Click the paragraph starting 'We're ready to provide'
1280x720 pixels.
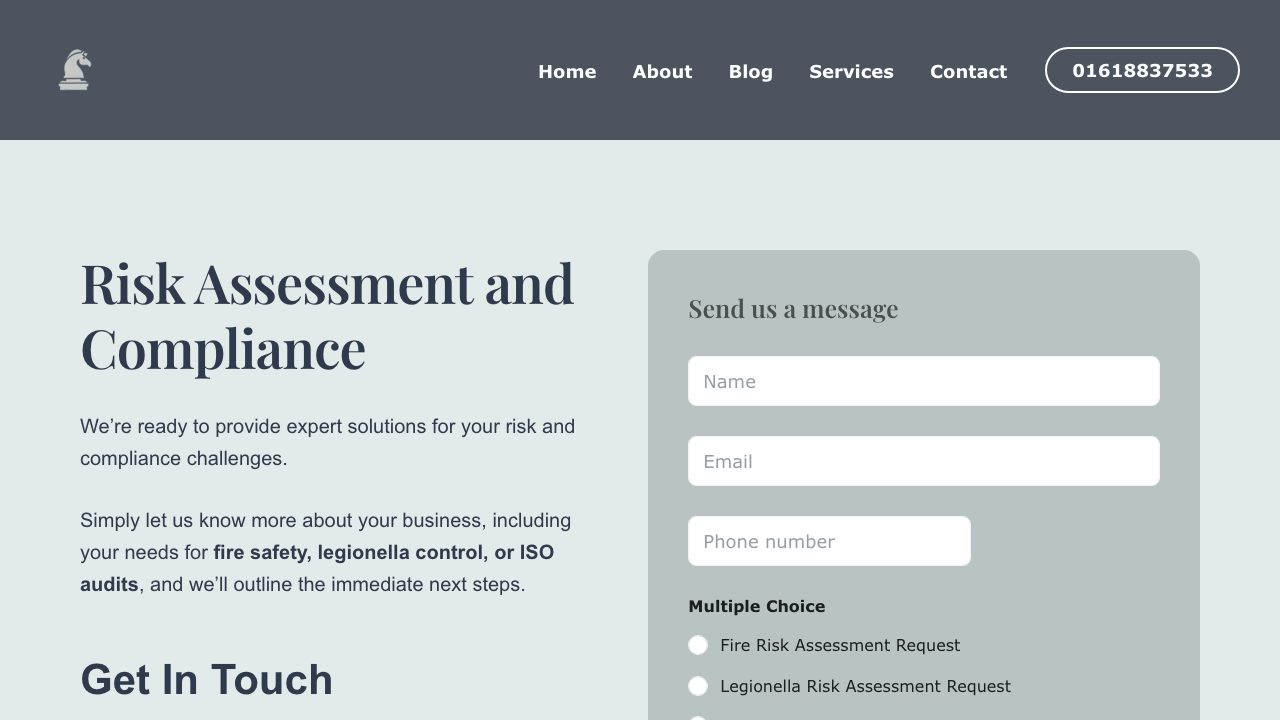(x=327, y=442)
